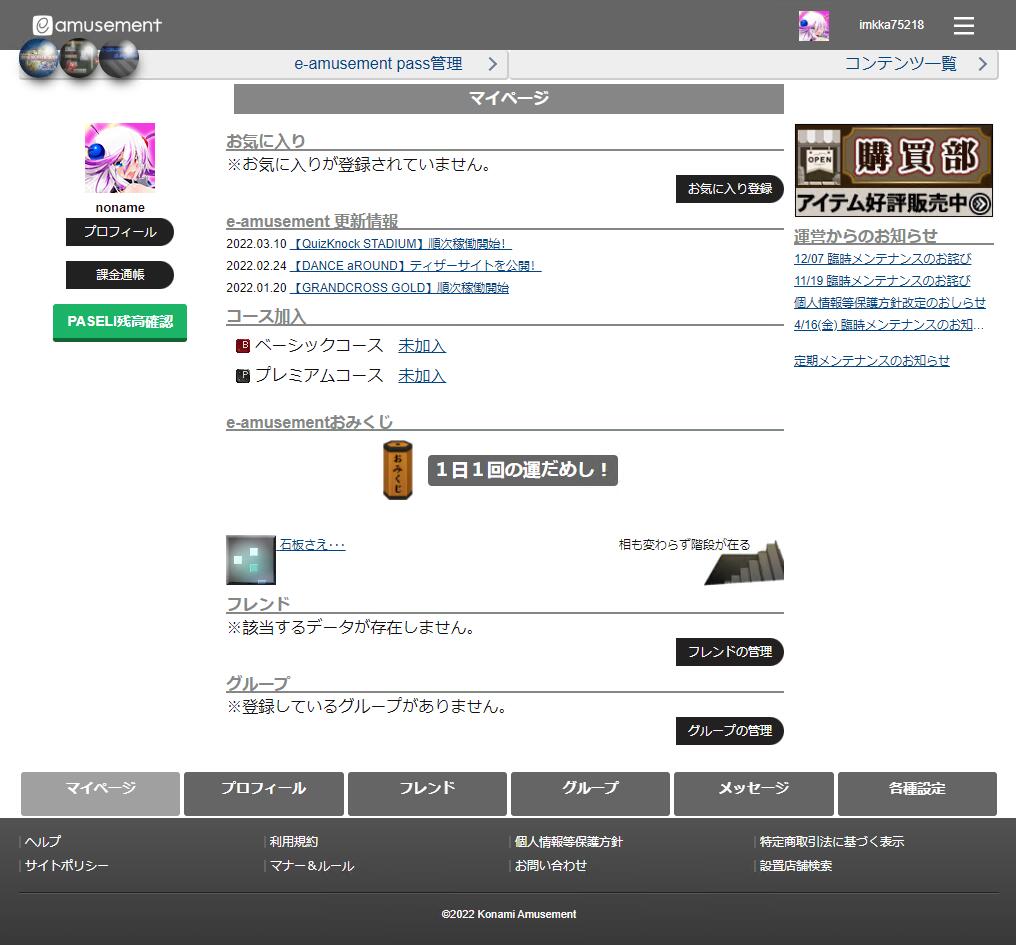The image size is (1016, 945).
Task: Open the hamburger menu icon
Action: tap(963, 25)
